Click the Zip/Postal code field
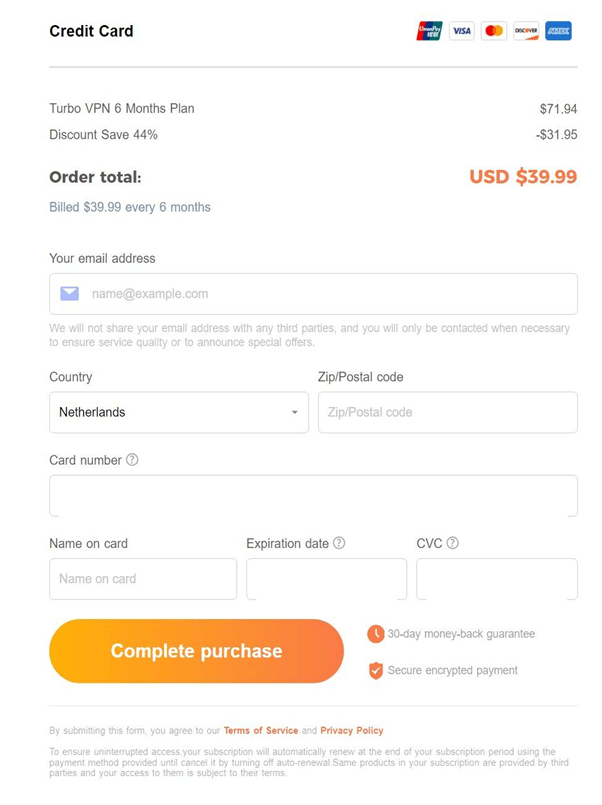 pyautogui.click(x=447, y=412)
